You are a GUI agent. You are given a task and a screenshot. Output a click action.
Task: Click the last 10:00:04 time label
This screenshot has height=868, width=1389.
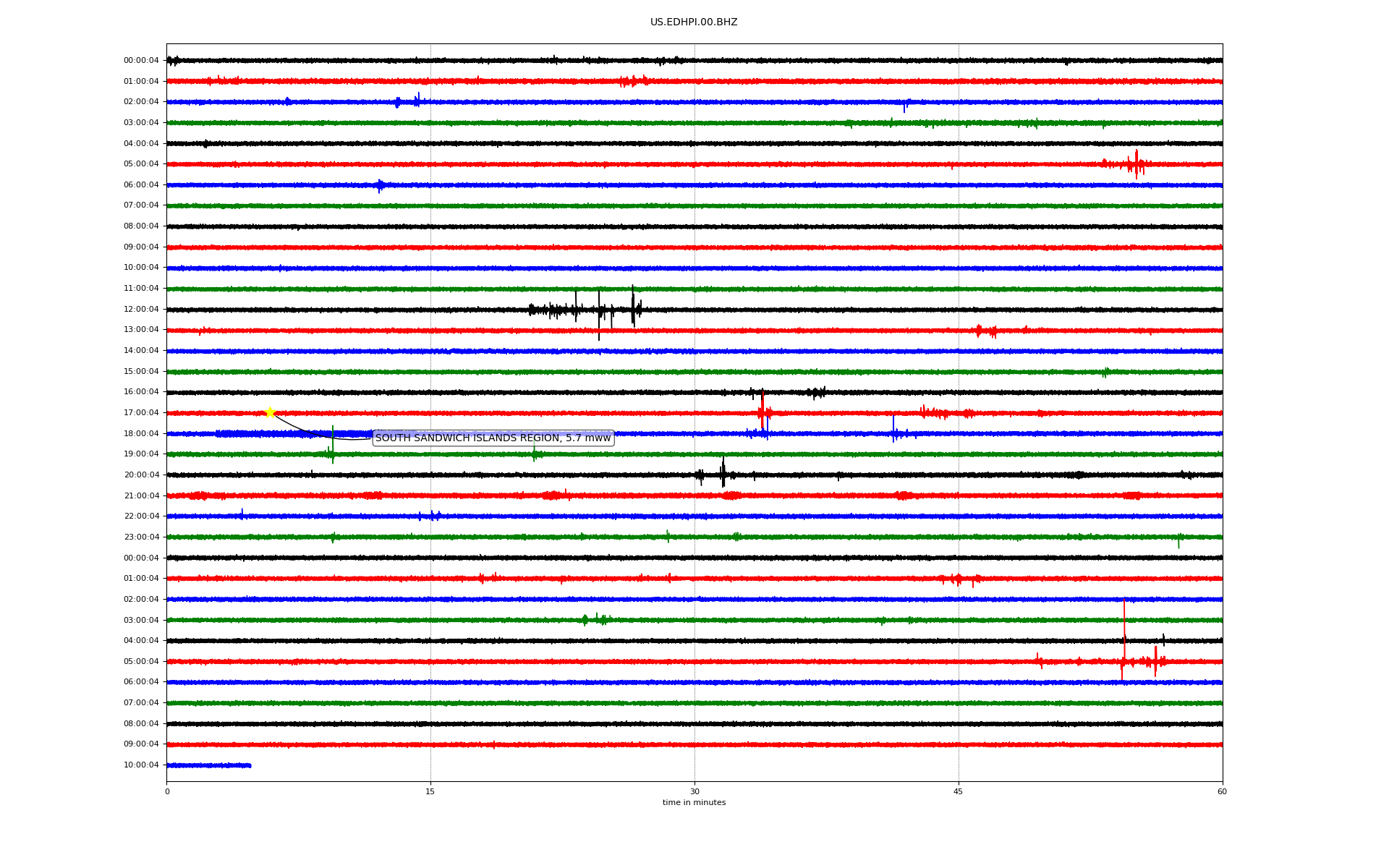click(x=141, y=765)
